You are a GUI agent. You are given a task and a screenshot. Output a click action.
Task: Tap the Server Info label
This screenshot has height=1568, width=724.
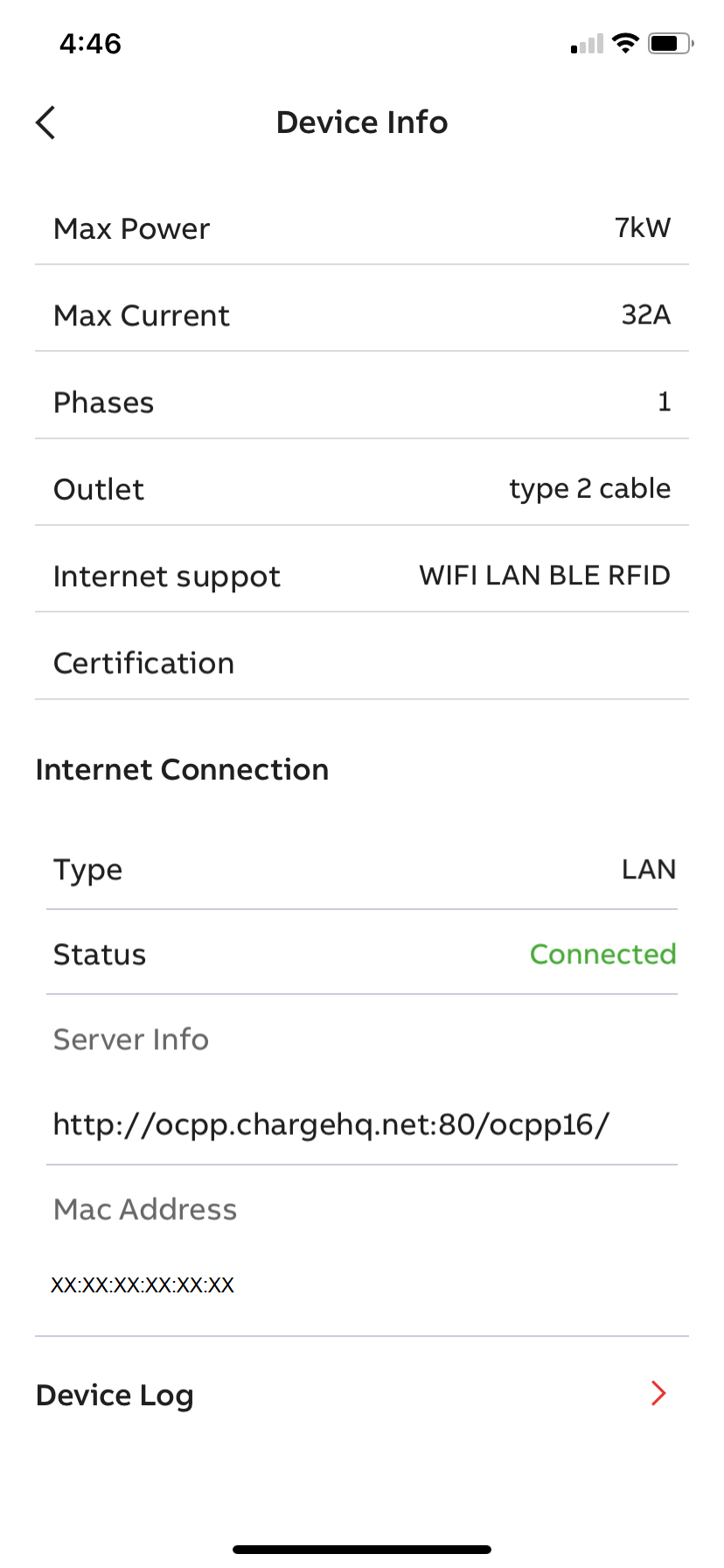coord(131,1039)
